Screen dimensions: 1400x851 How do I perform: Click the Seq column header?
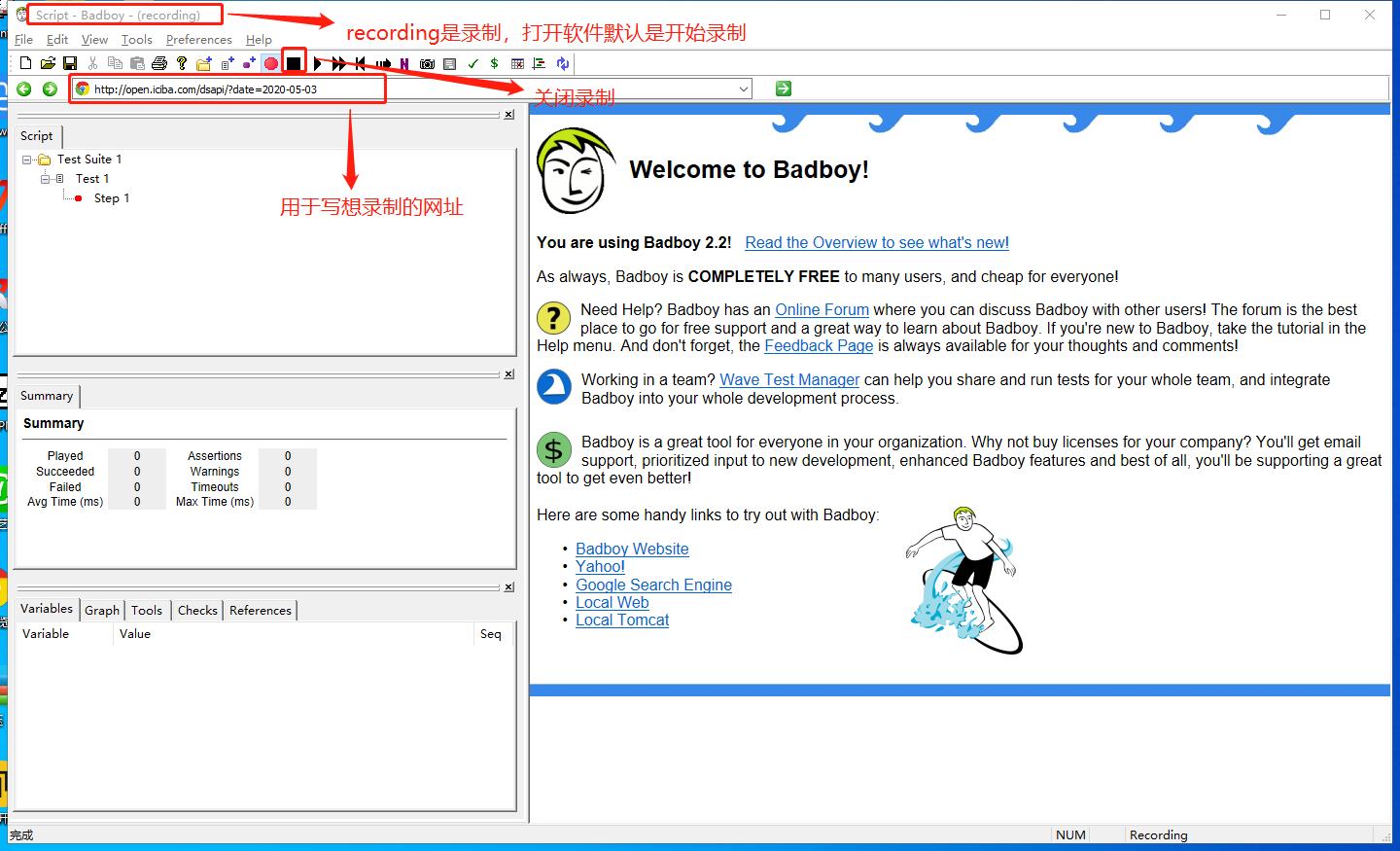494,634
